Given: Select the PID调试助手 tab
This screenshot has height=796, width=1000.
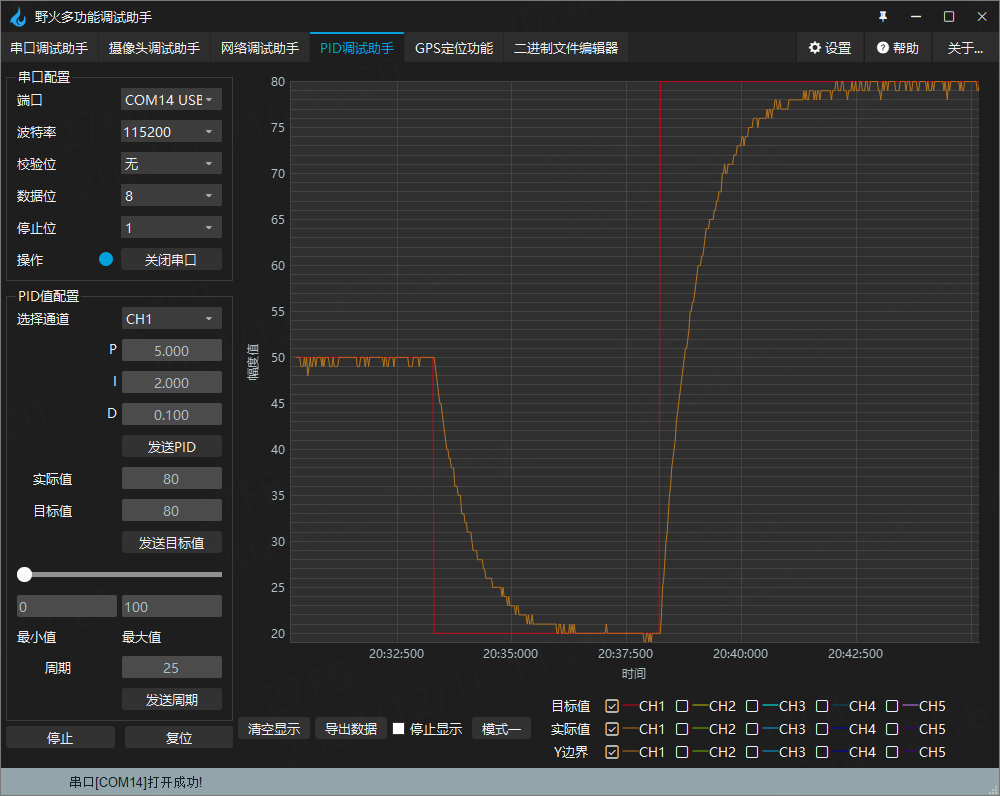Looking at the screenshot, I should 357,48.
